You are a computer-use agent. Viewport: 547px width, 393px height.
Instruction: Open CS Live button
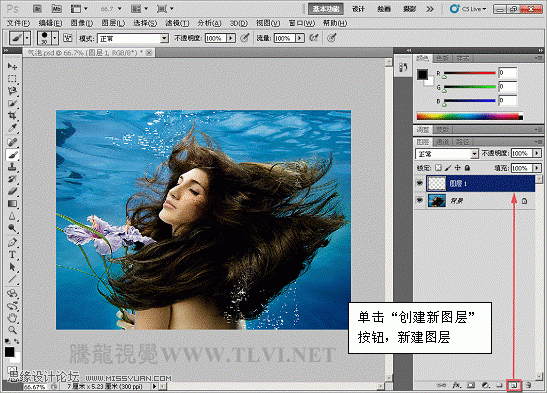pyautogui.click(x=468, y=9)
